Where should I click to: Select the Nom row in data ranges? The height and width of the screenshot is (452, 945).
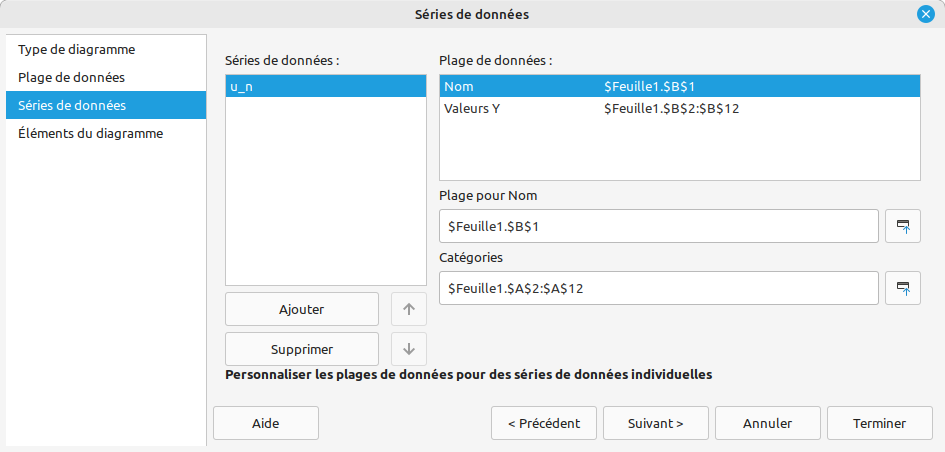pyautogui.click(x=678, y=87)
